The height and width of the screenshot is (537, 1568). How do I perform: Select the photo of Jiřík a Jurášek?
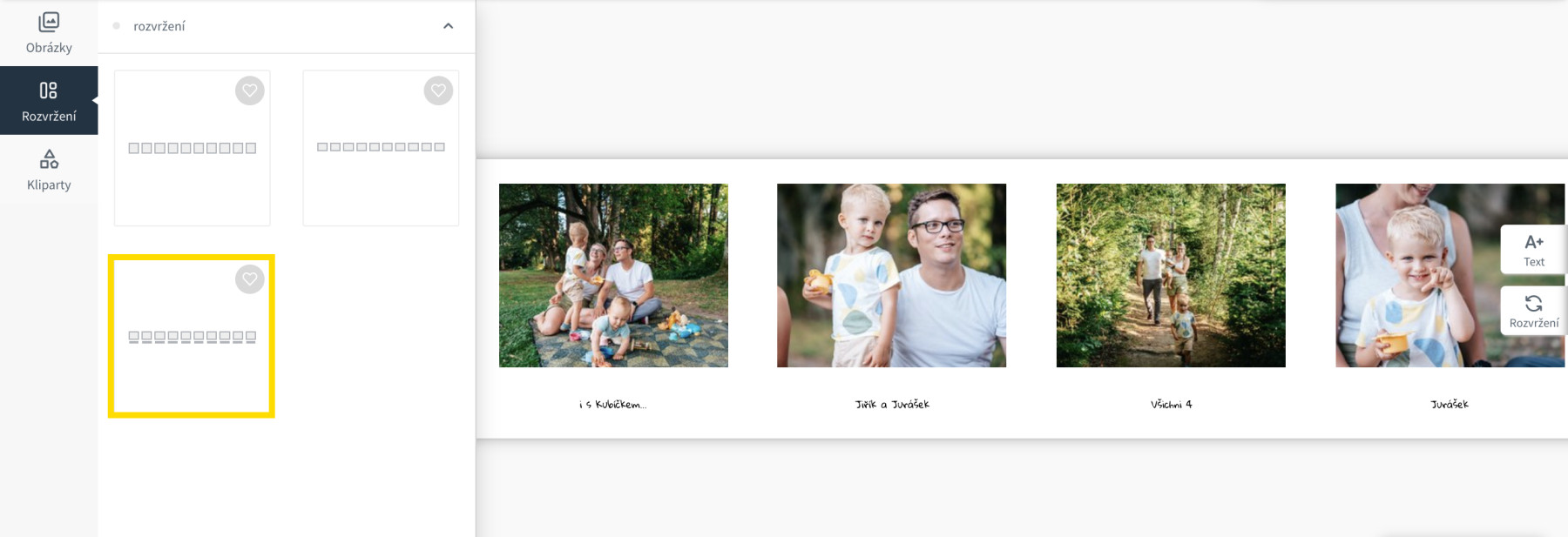[891, 275]
